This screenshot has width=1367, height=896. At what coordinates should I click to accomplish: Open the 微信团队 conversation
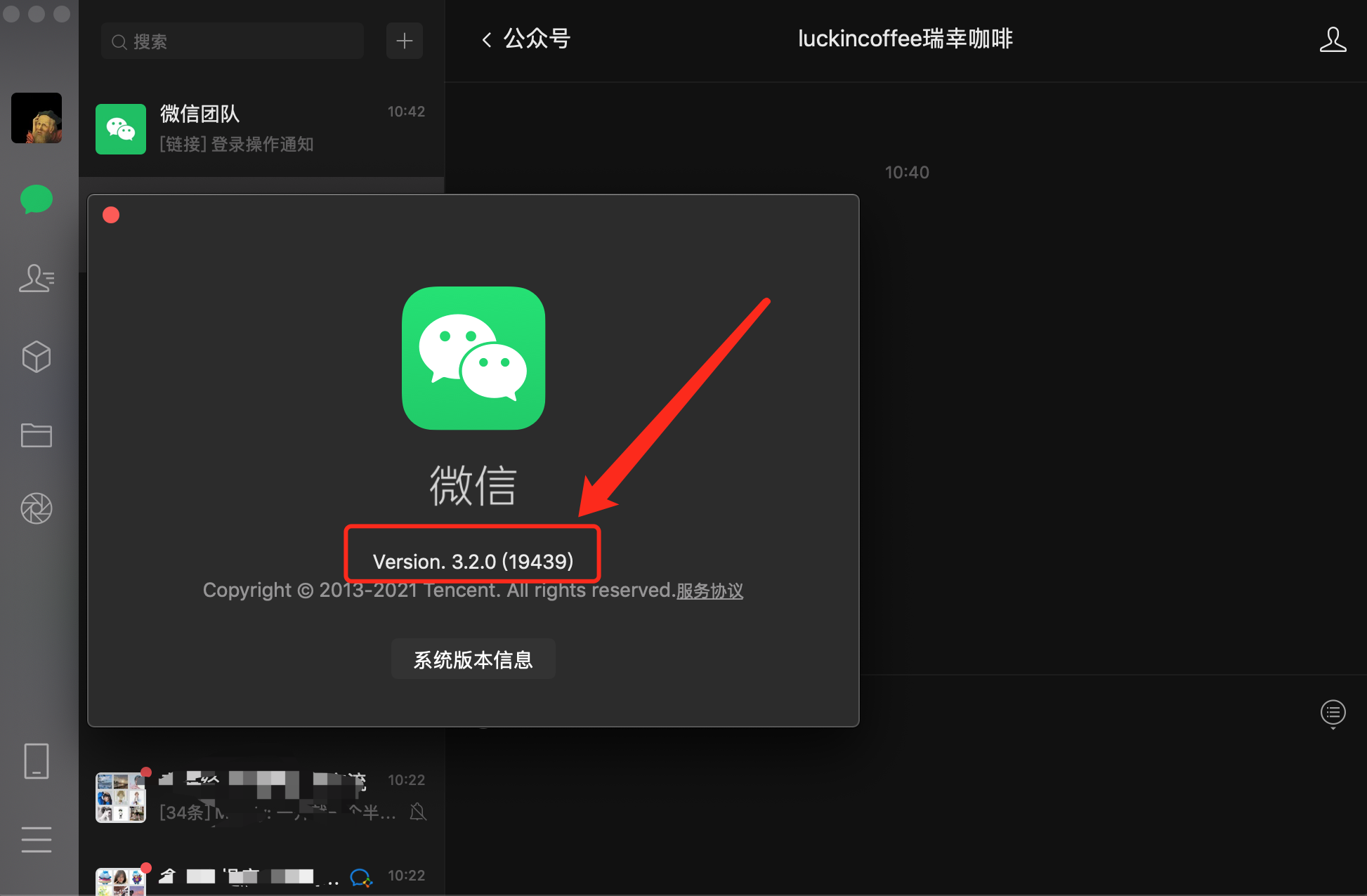[x=261, y=129]
